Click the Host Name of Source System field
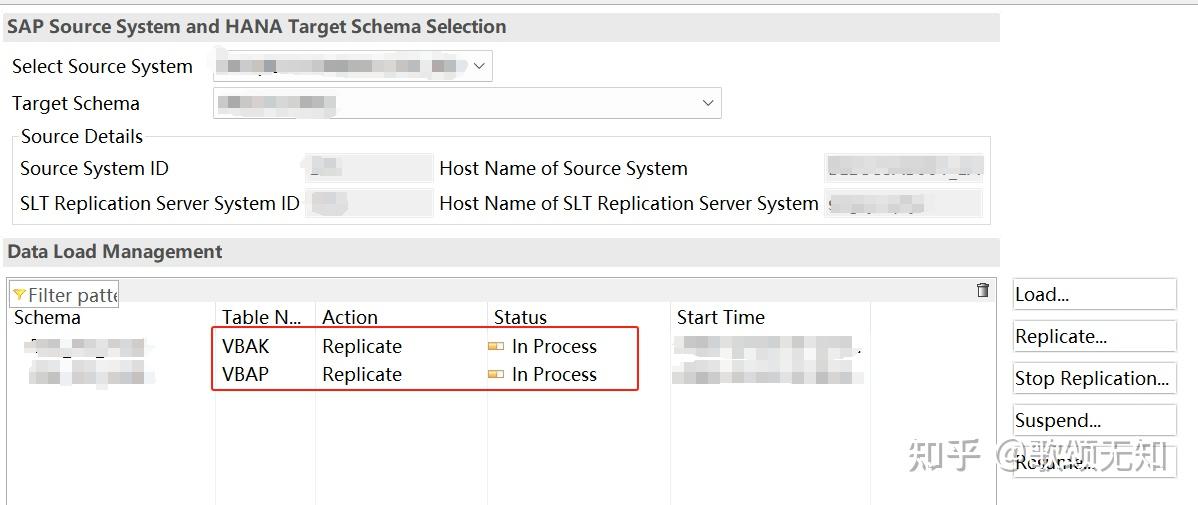 [x=904, y=168]
